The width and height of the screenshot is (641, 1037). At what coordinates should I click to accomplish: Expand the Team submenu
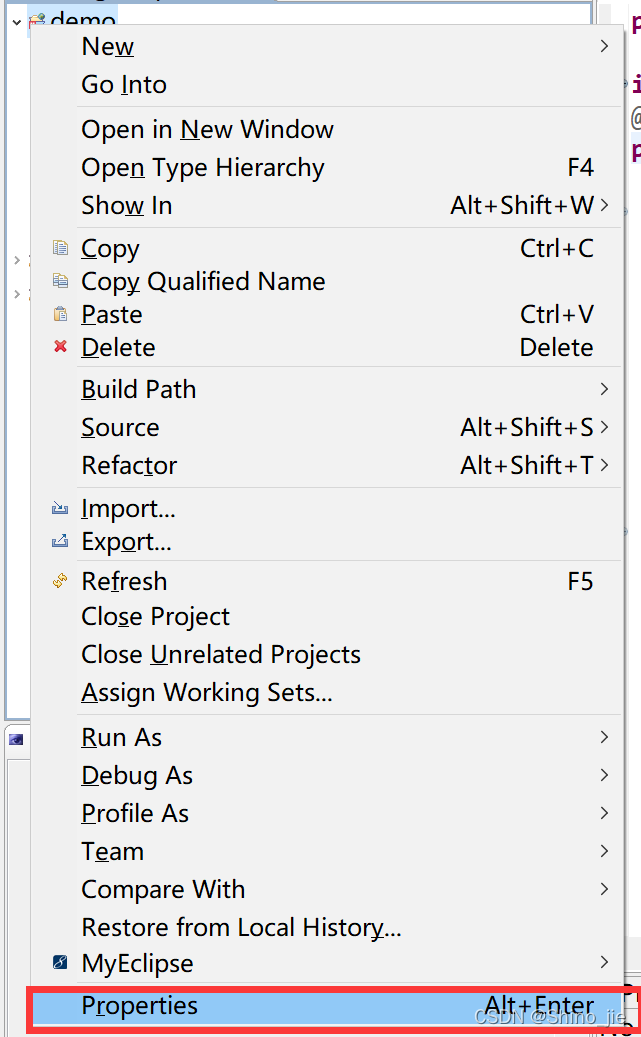[x=603, y=852]
